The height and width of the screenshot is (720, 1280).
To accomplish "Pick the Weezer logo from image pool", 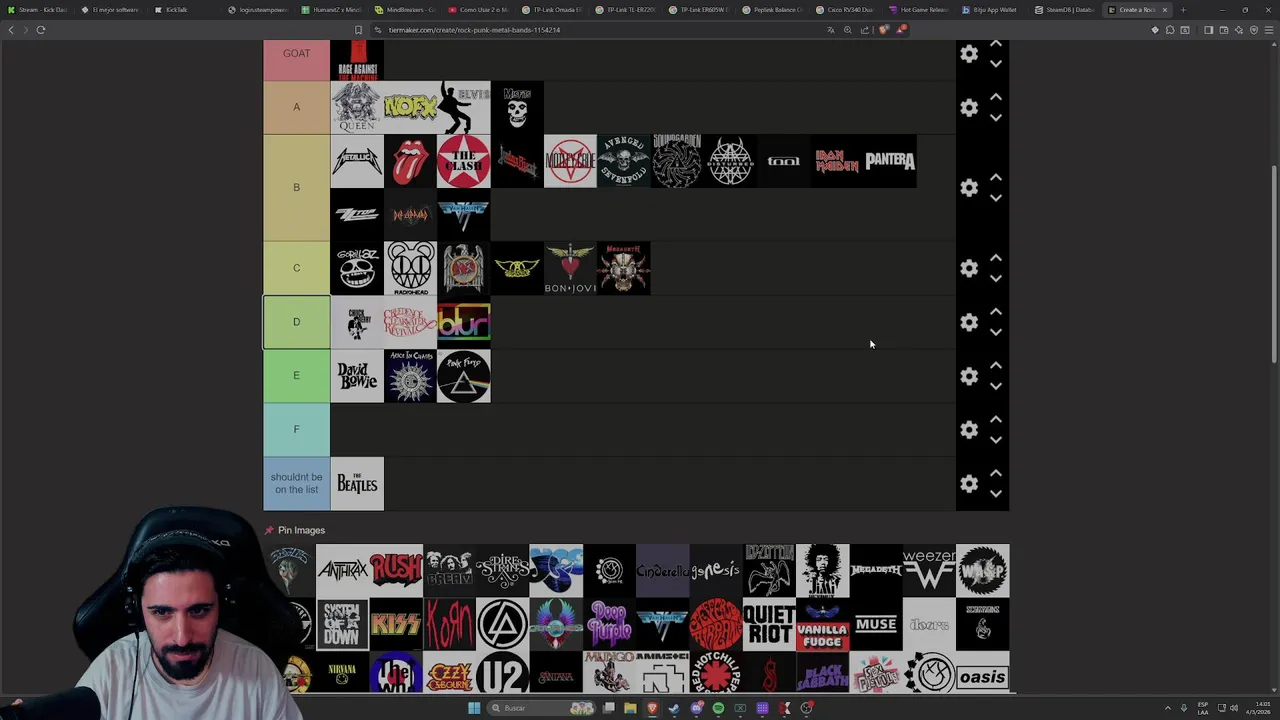I will tap(929, 570).
